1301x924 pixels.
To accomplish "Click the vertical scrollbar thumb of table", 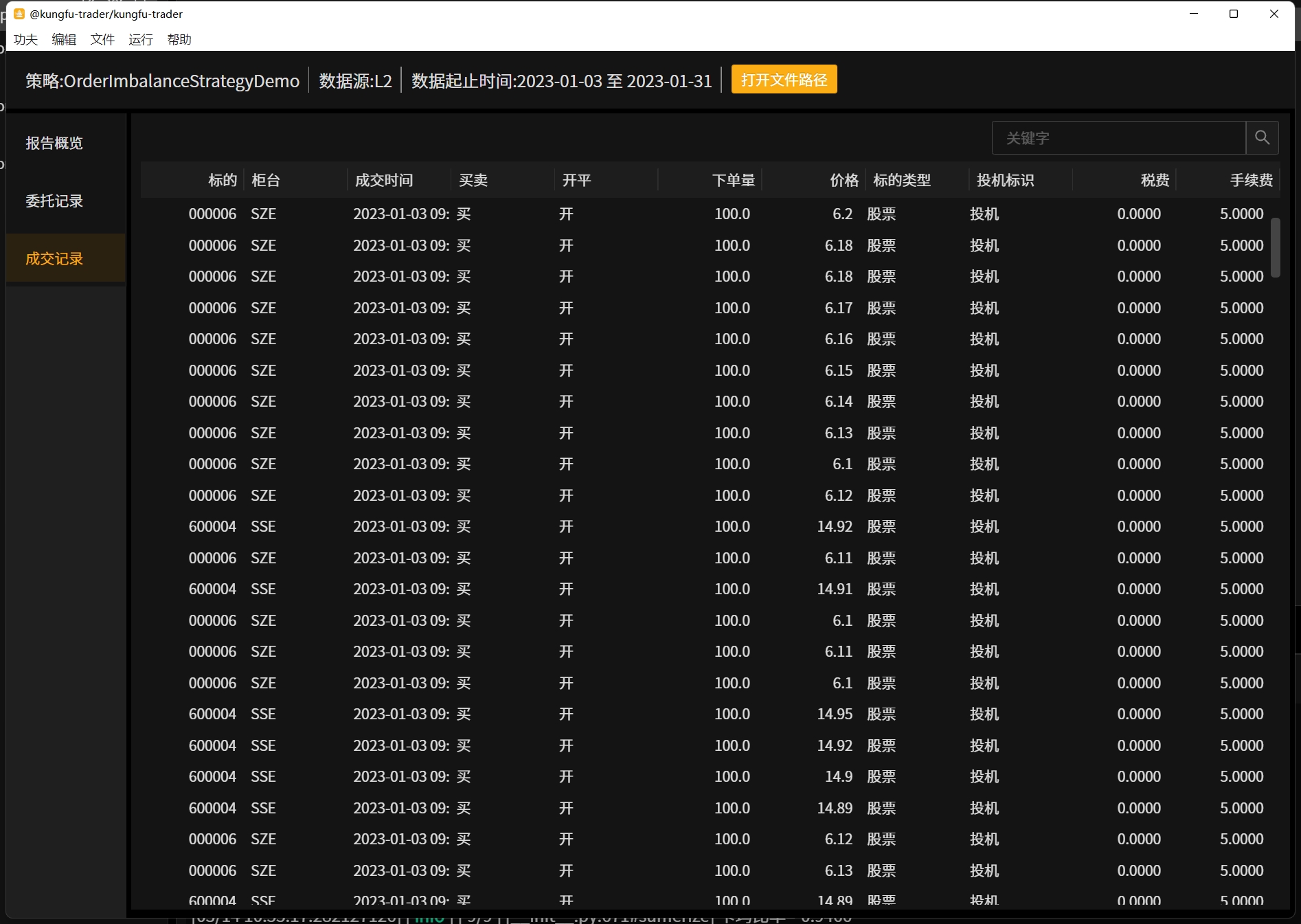I will [x=1275, y=247].
